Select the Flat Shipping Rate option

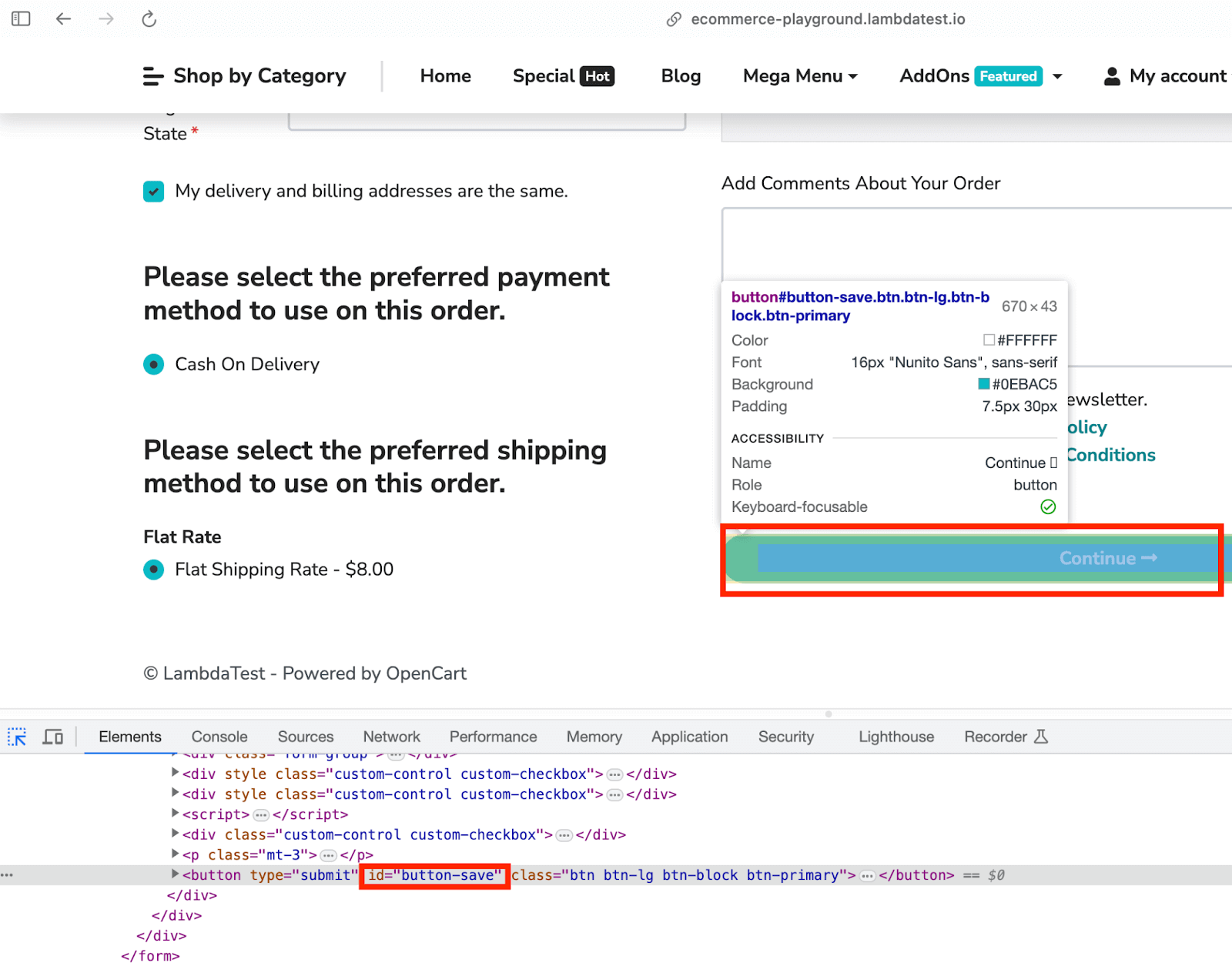(x=153, y=570)
